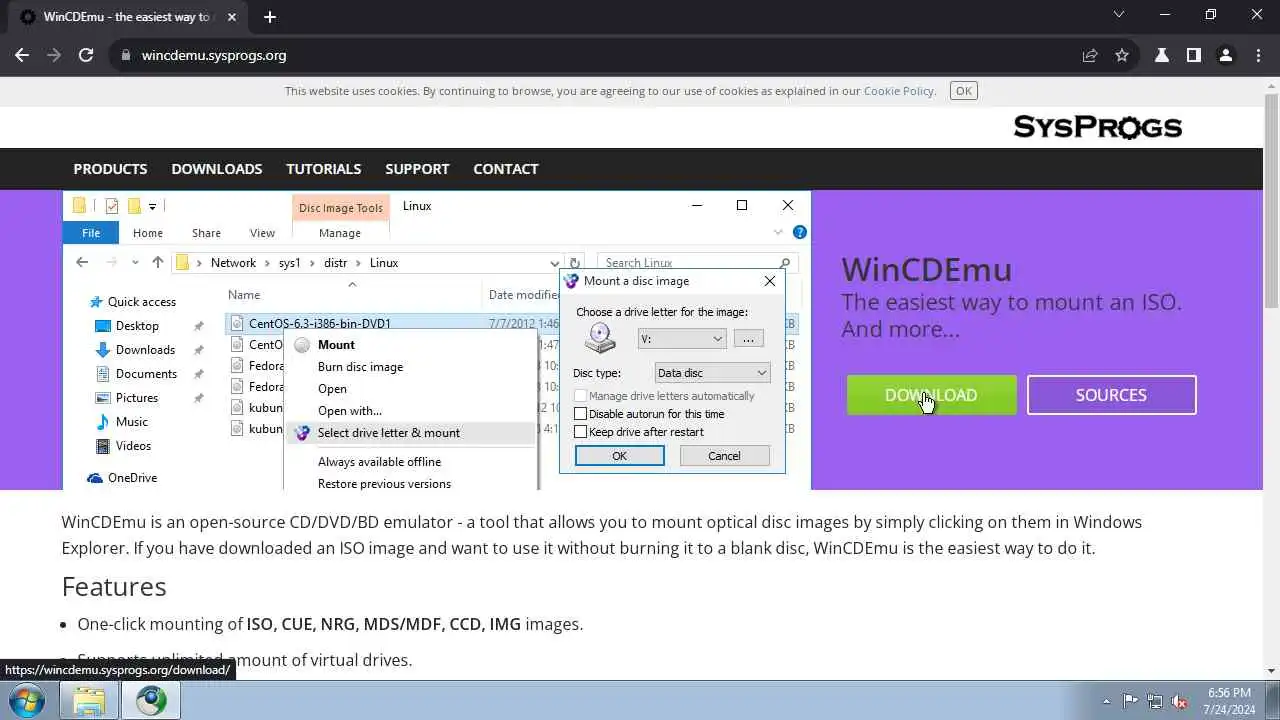Open Windows Explorer from the taskbar
This screenshot has width=1280, height=720.
click(89, 700)
